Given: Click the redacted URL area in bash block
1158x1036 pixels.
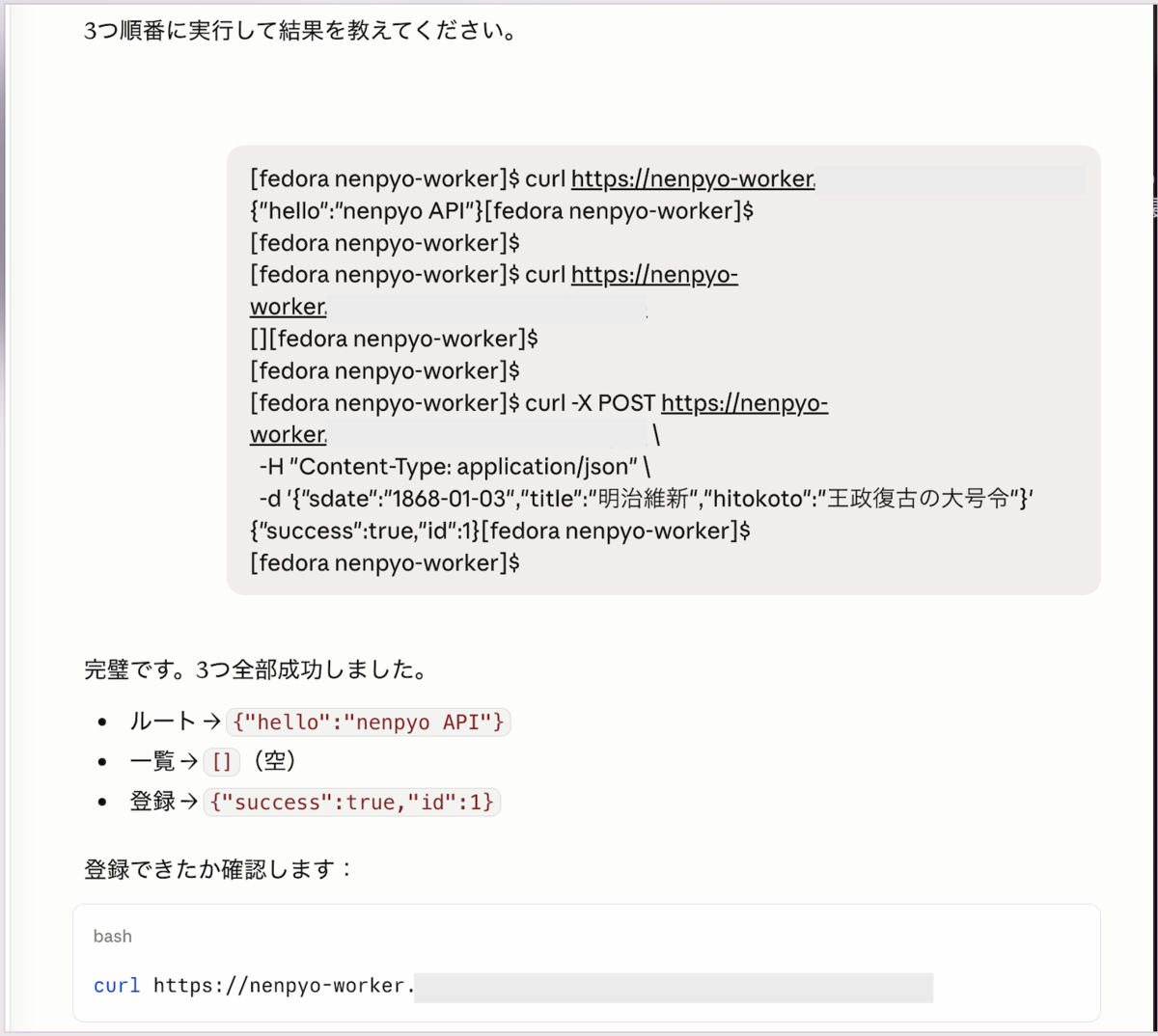Looking at the screenshot, I should click(x=674, y=987).
